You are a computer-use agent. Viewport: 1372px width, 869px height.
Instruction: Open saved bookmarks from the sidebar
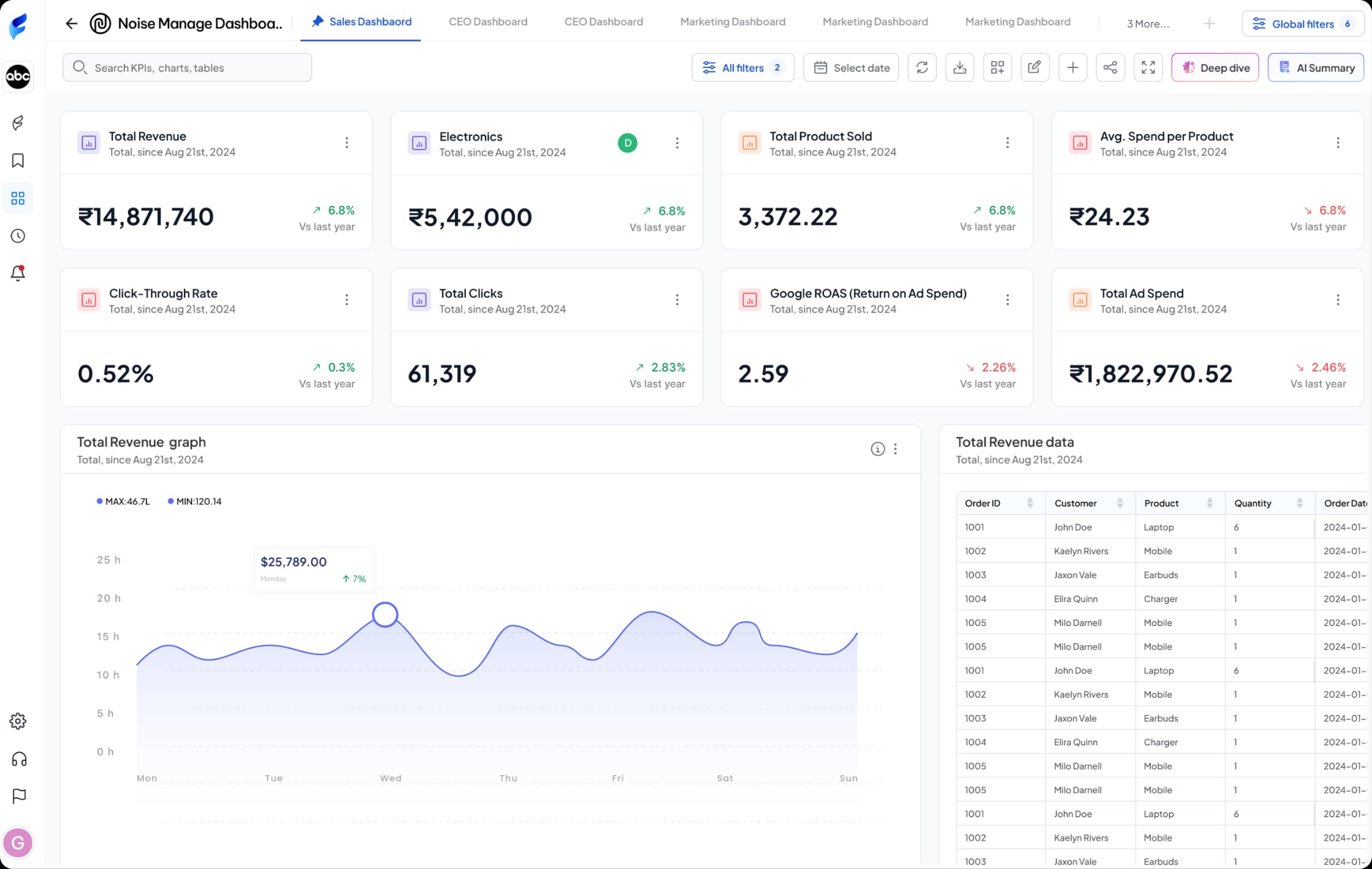(18, 160)
